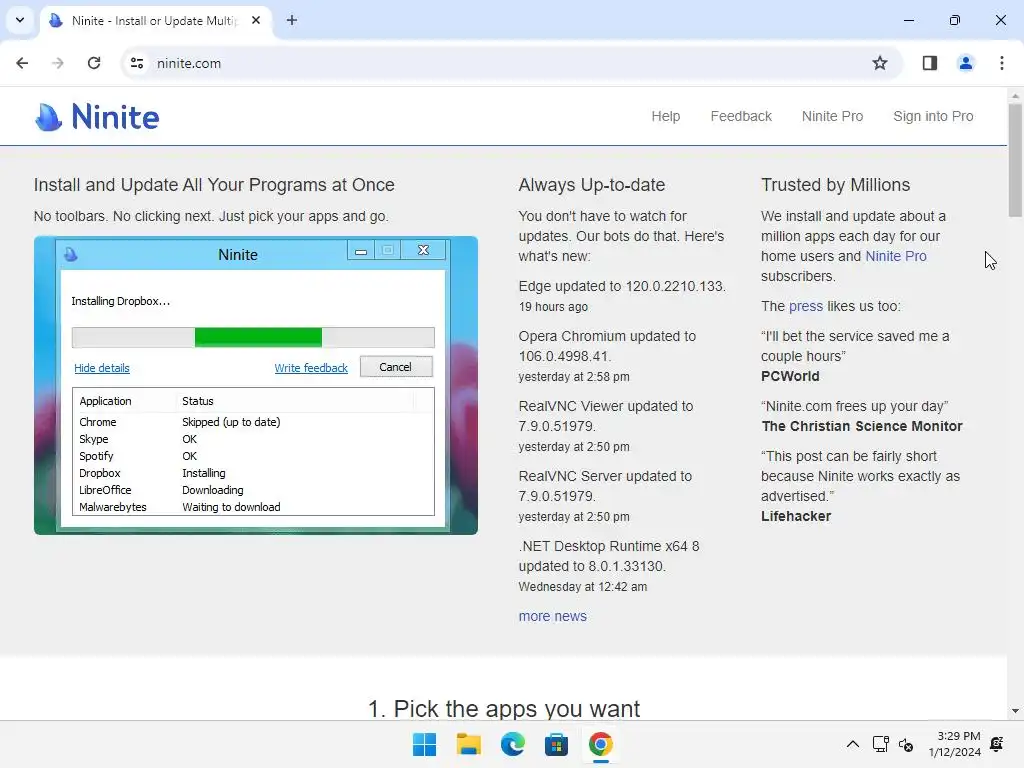Click the scrollbar up arrow

coord(1015,96)
